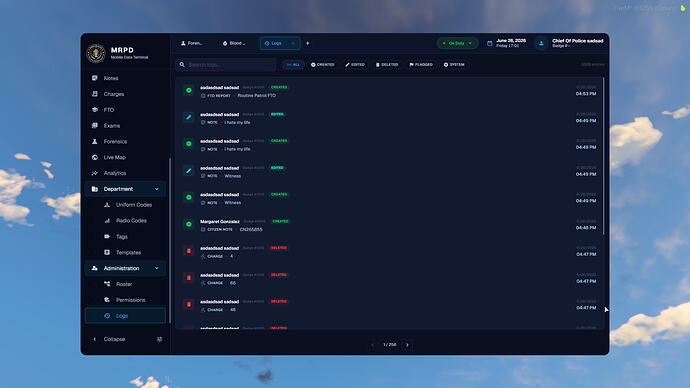Open the Live Map globe icon
The height and width of the screenshot is (388, 690).
point(95,157)
